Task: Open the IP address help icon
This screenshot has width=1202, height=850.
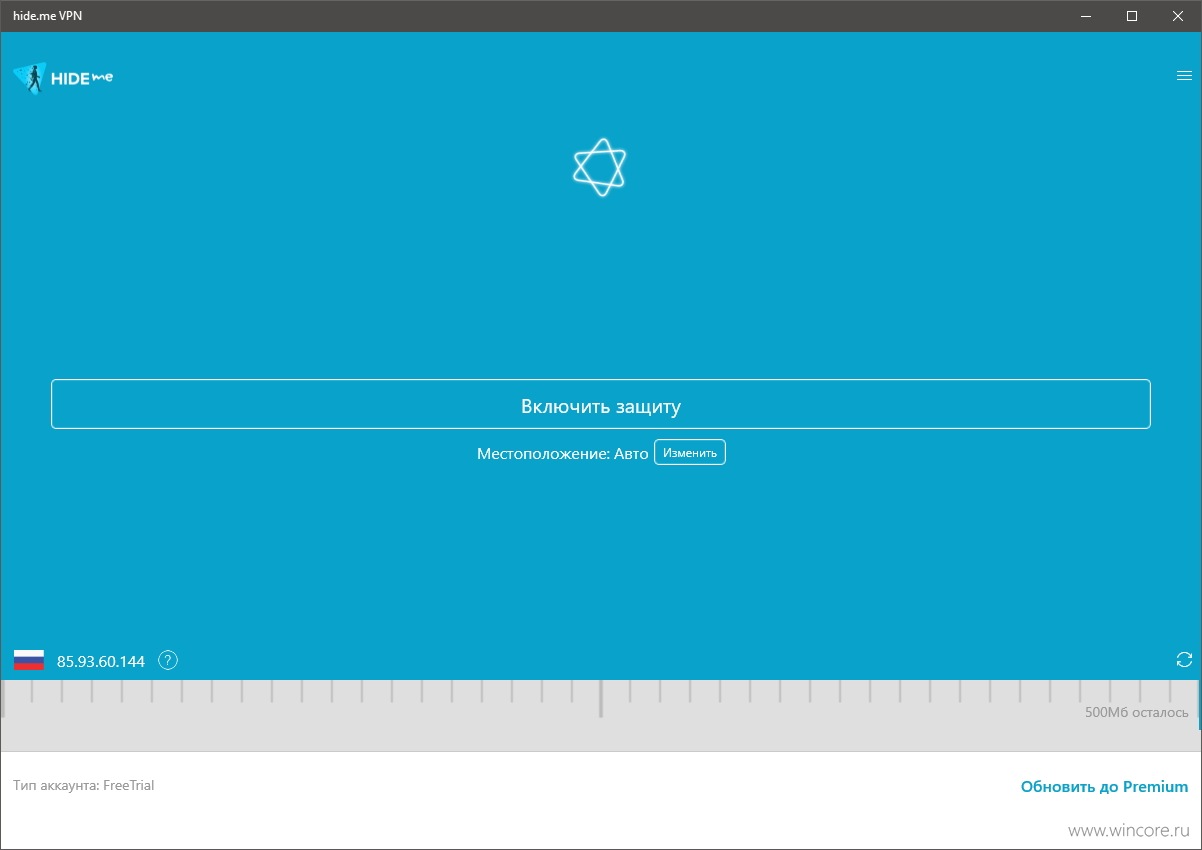Action: click(168, 660)
